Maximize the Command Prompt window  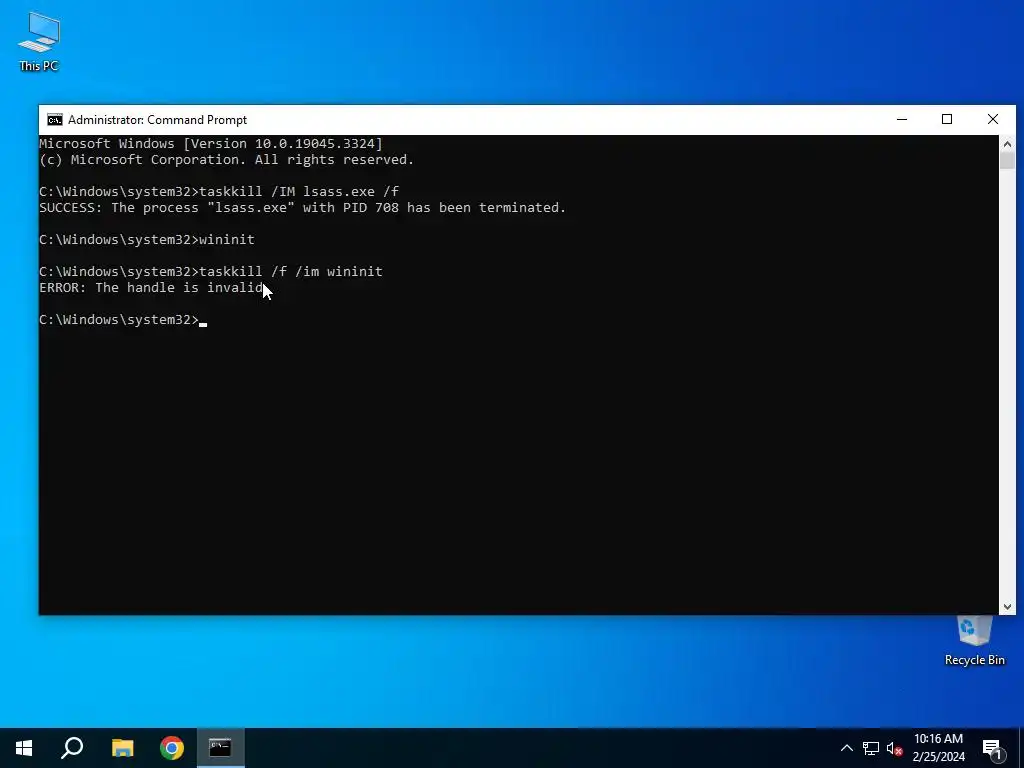[947, 120]
